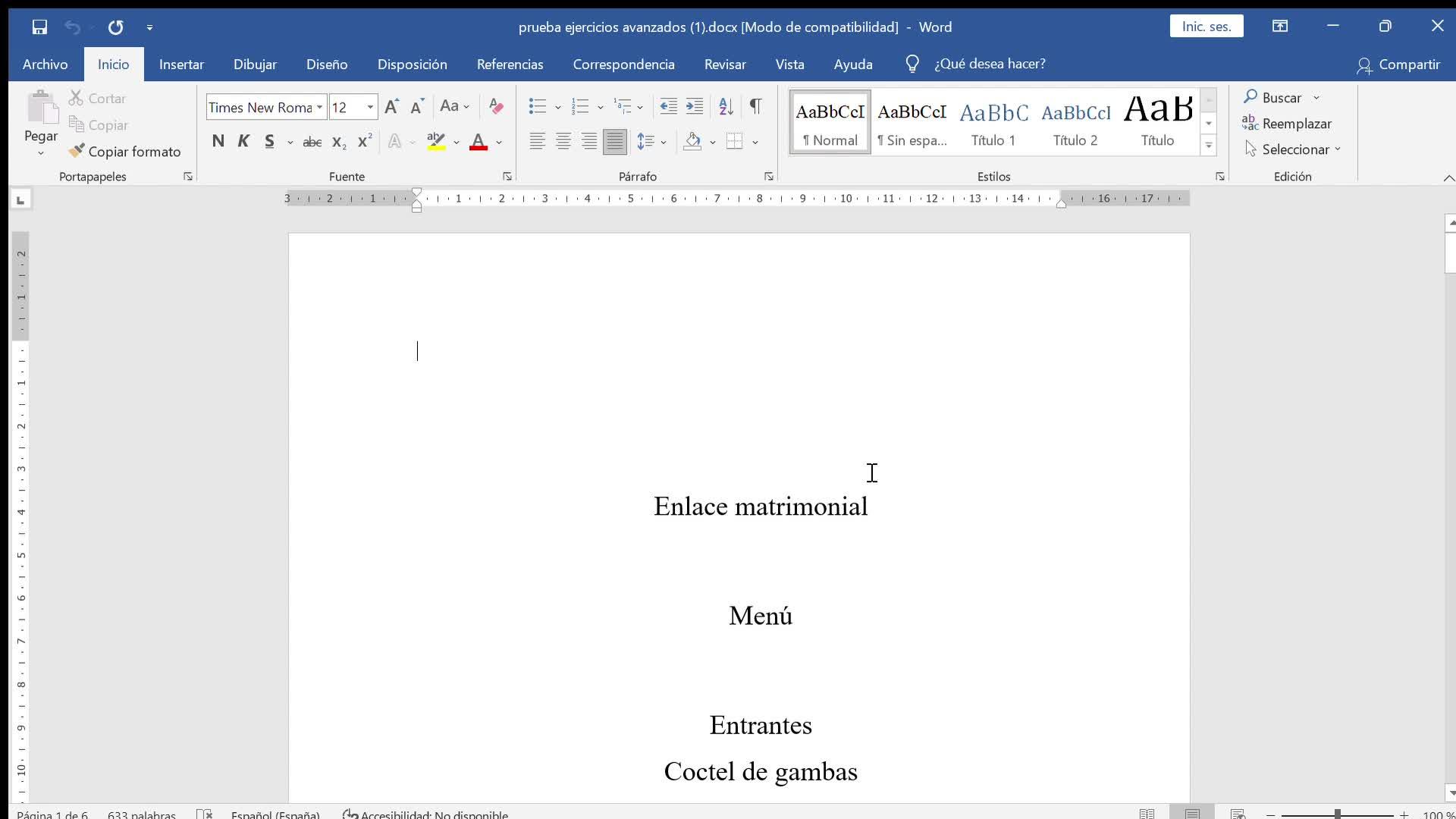Screen dimensions: 1456x819
Task: Click the Increase Indent icon
Action: pyautogui.click(x=694, y=106)
